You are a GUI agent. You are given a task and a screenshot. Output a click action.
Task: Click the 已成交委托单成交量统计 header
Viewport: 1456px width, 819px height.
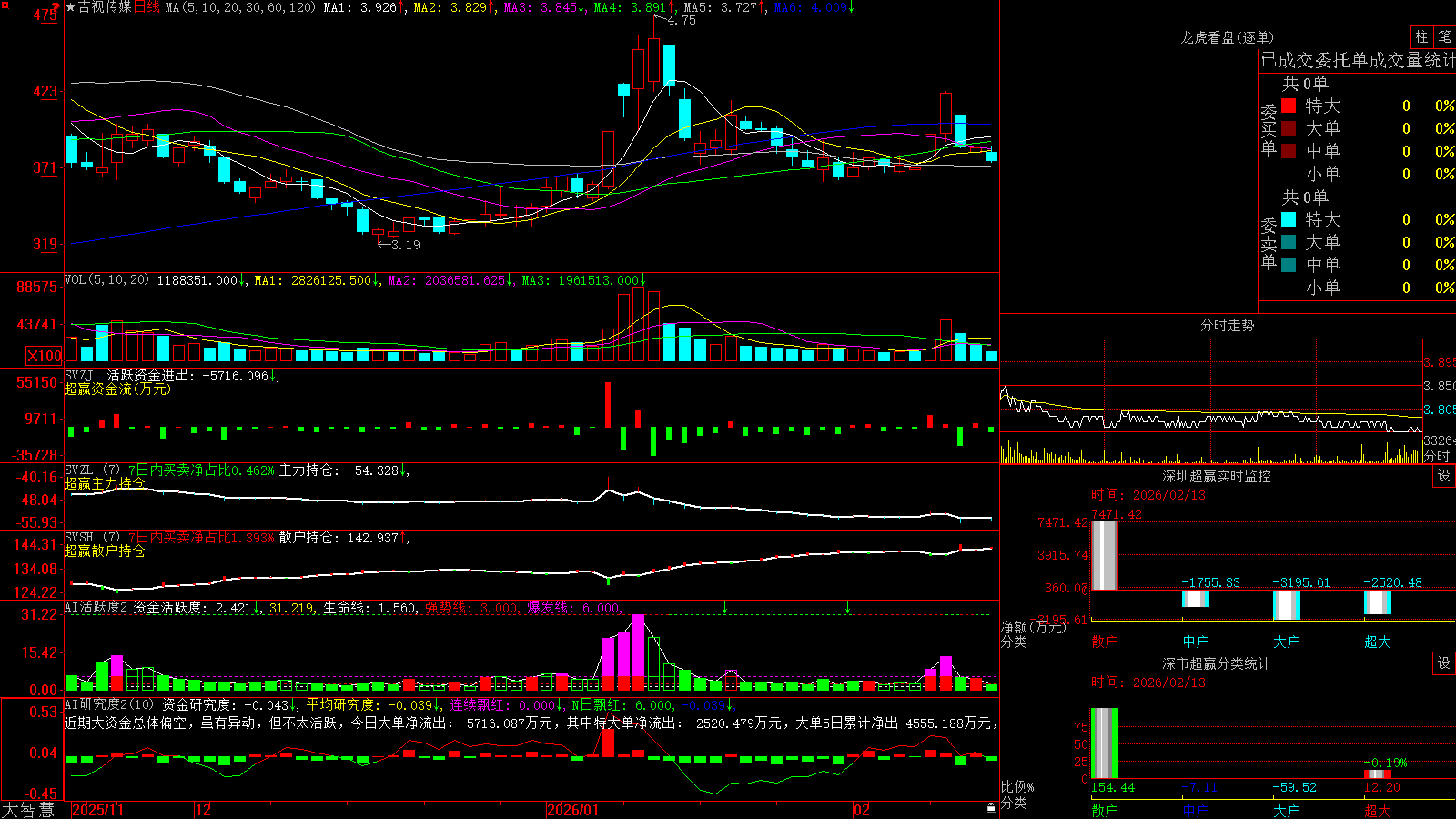pos(1358,60)
